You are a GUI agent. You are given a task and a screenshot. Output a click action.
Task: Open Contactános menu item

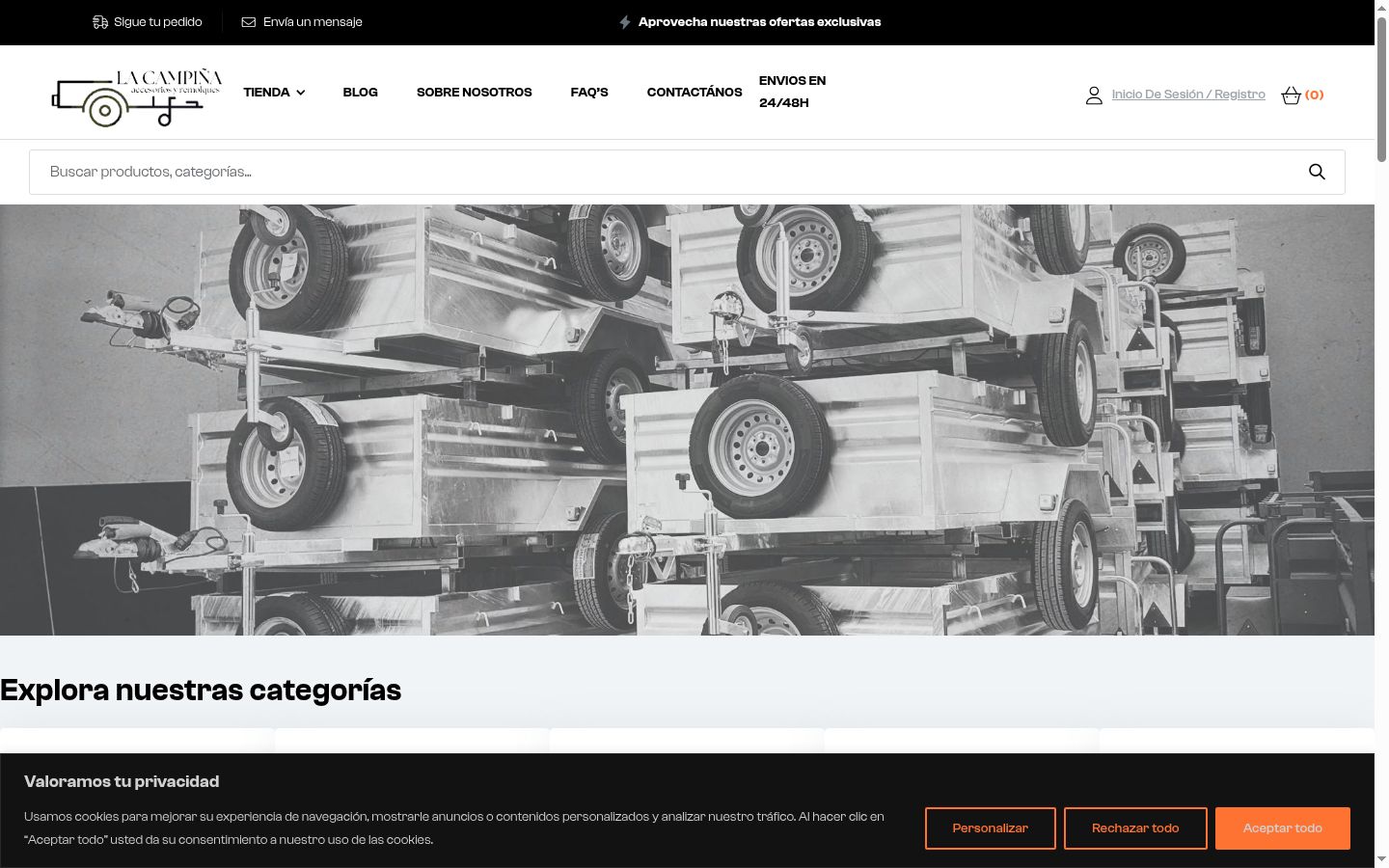tap(694, 93)
